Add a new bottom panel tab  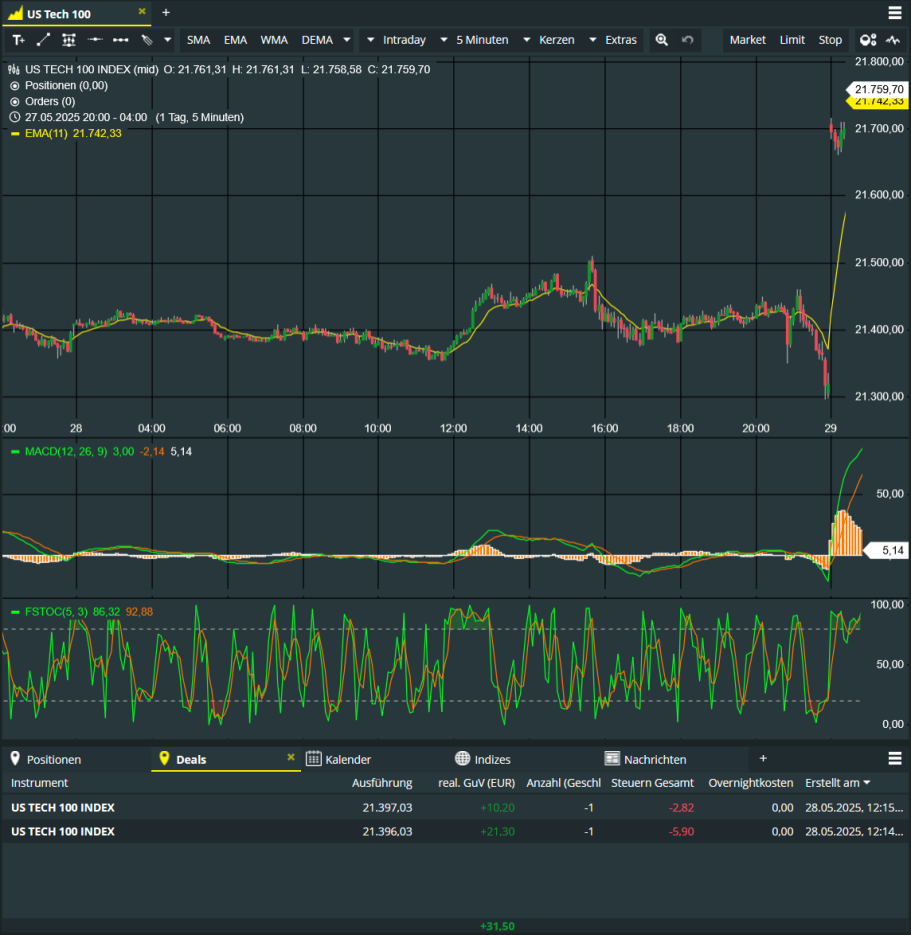[x=763, y=758]
